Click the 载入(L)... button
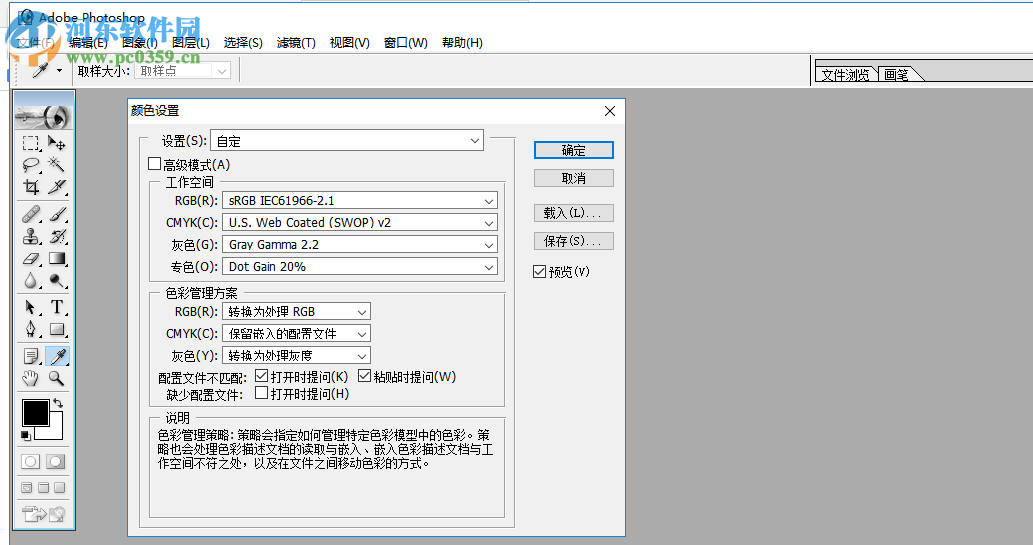Screen dimensions: 1033x545 coord(574,213)
